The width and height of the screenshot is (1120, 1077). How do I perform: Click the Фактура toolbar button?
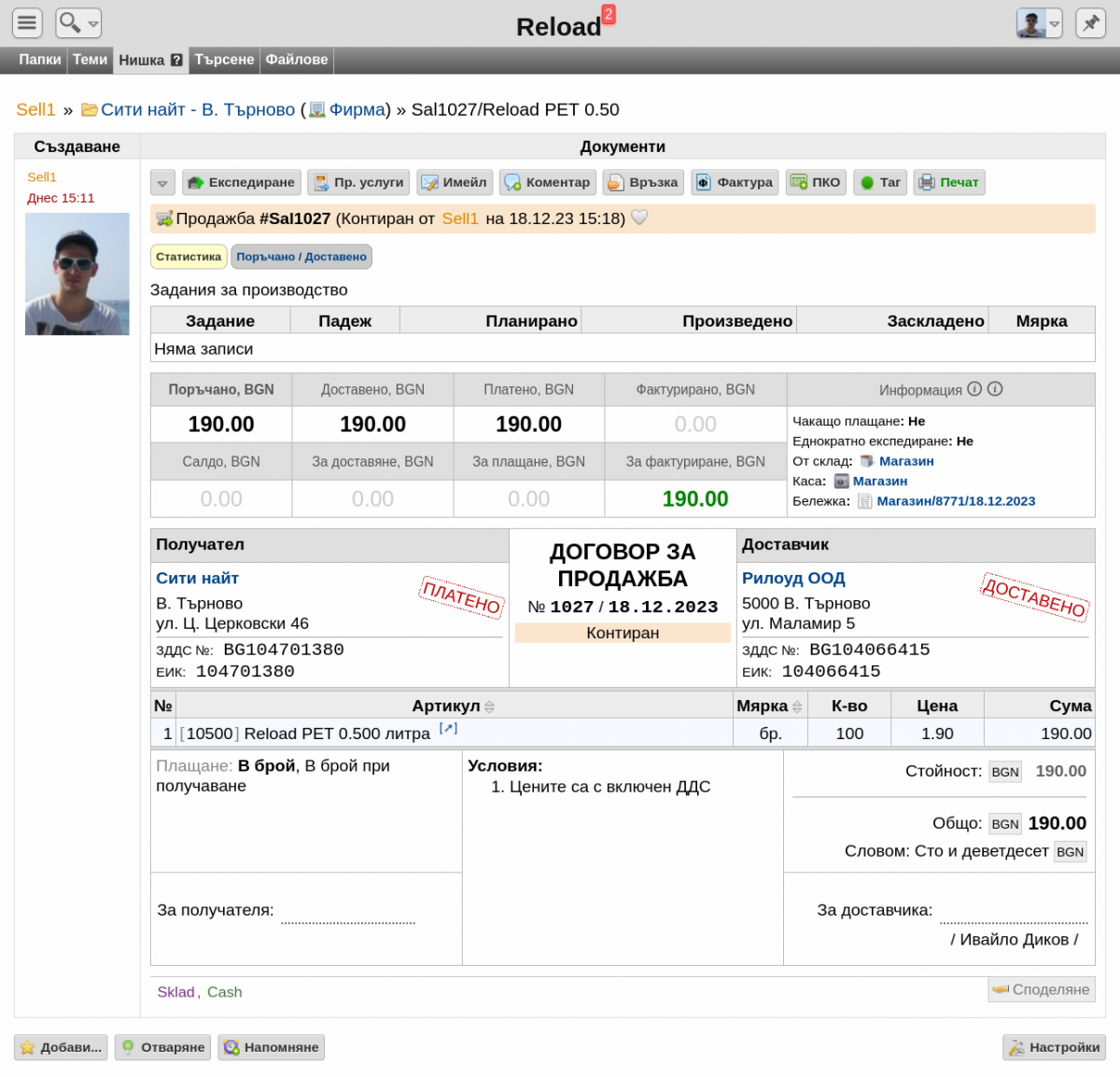point(735,182)
